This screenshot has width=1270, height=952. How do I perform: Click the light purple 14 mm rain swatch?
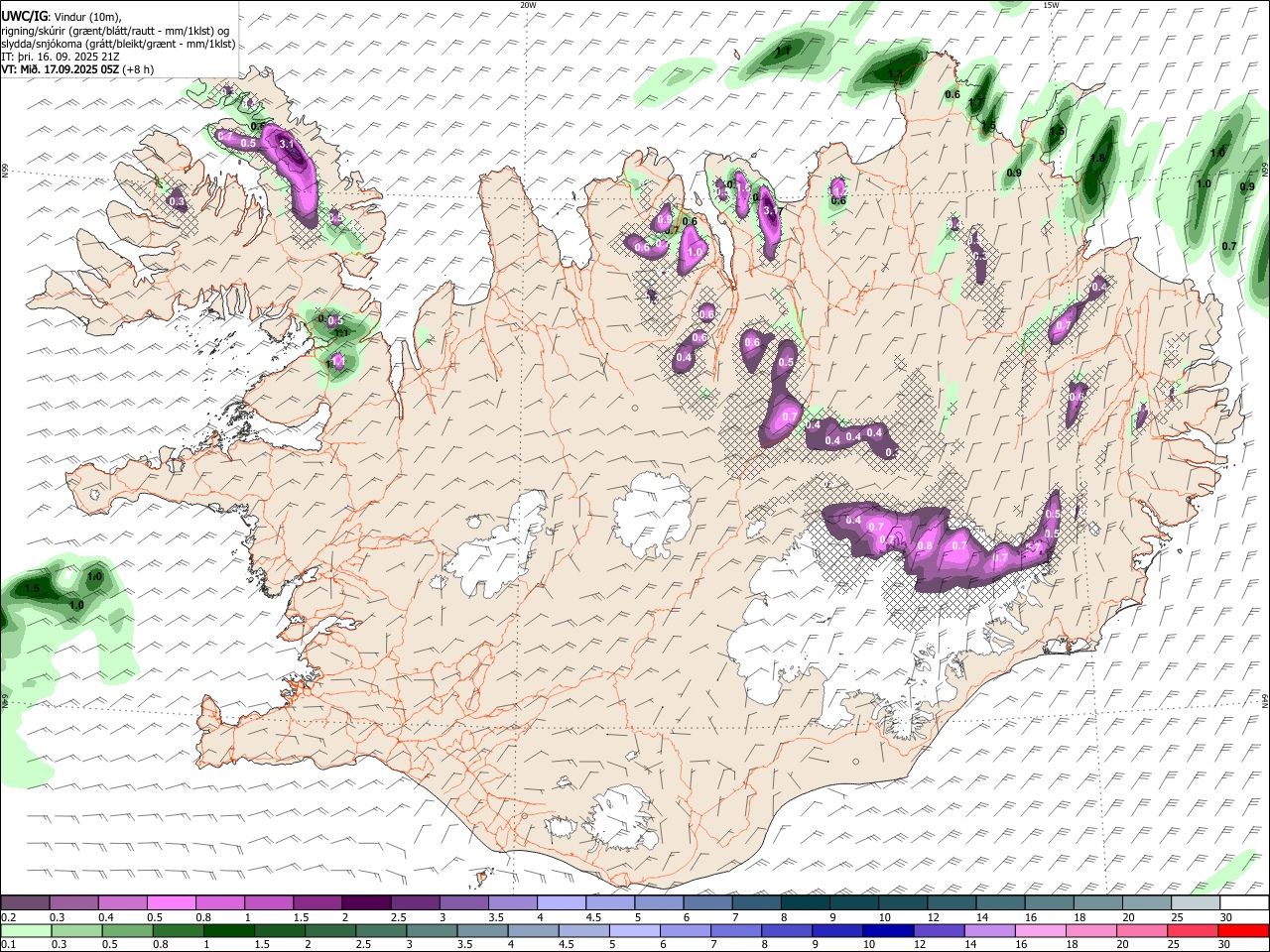[989, 930]
